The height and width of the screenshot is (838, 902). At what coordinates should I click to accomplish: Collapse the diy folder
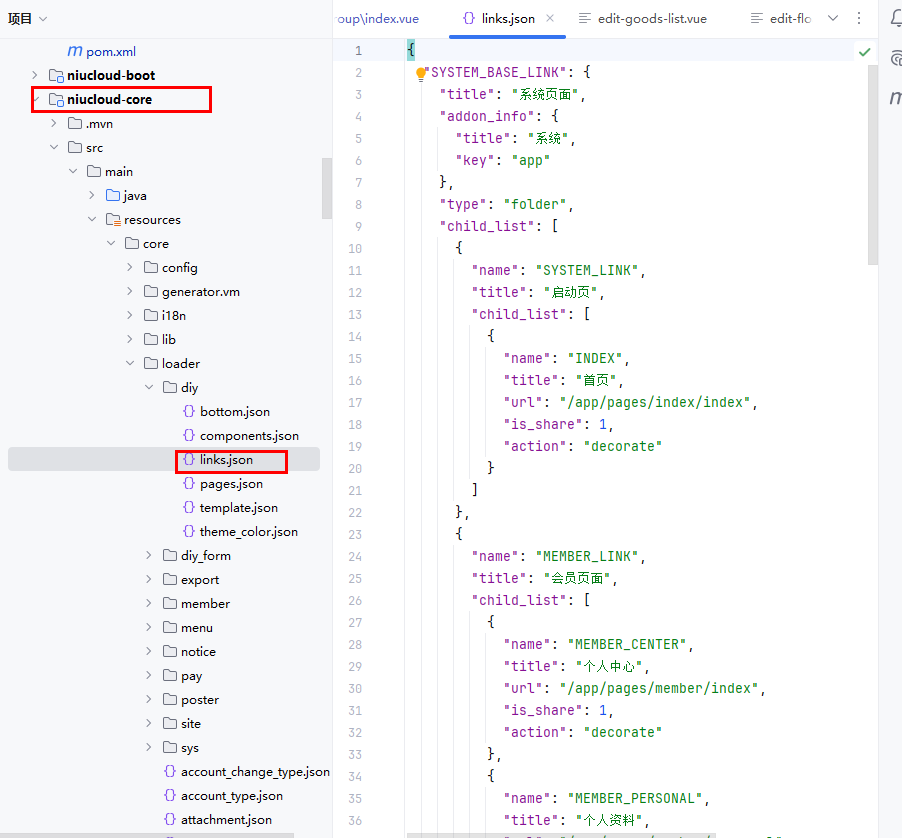(x=149, y=388)
